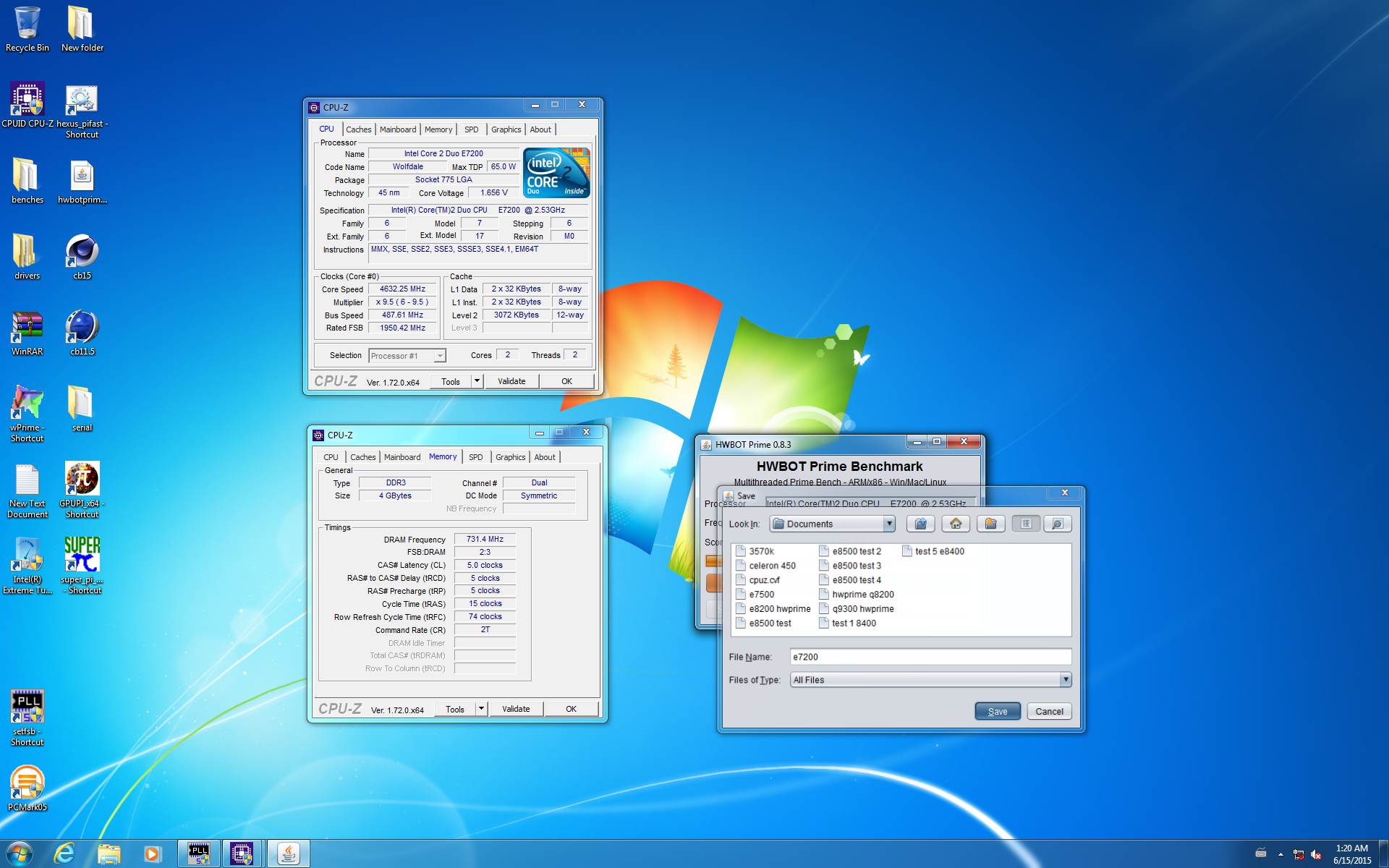Click OK in bottom CPU-Z window
Viewport: 1389px width, 868px height.
coord(572,709)
